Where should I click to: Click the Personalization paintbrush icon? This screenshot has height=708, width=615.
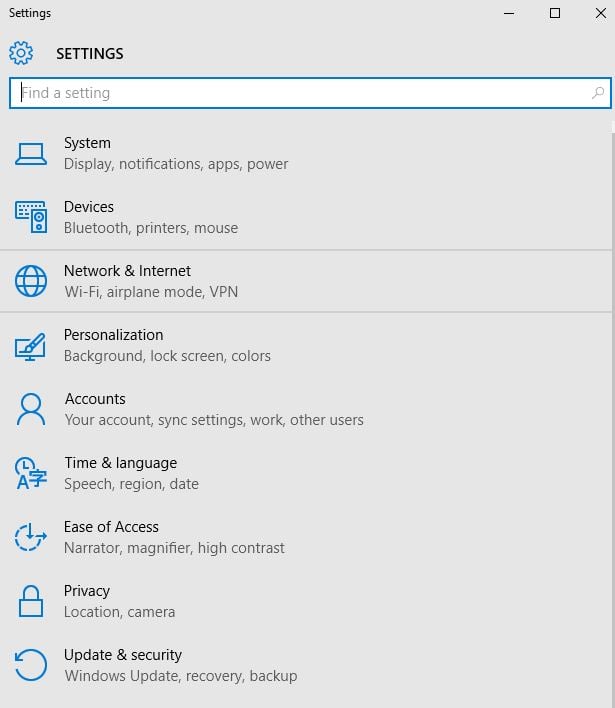(x=30, y=346)
